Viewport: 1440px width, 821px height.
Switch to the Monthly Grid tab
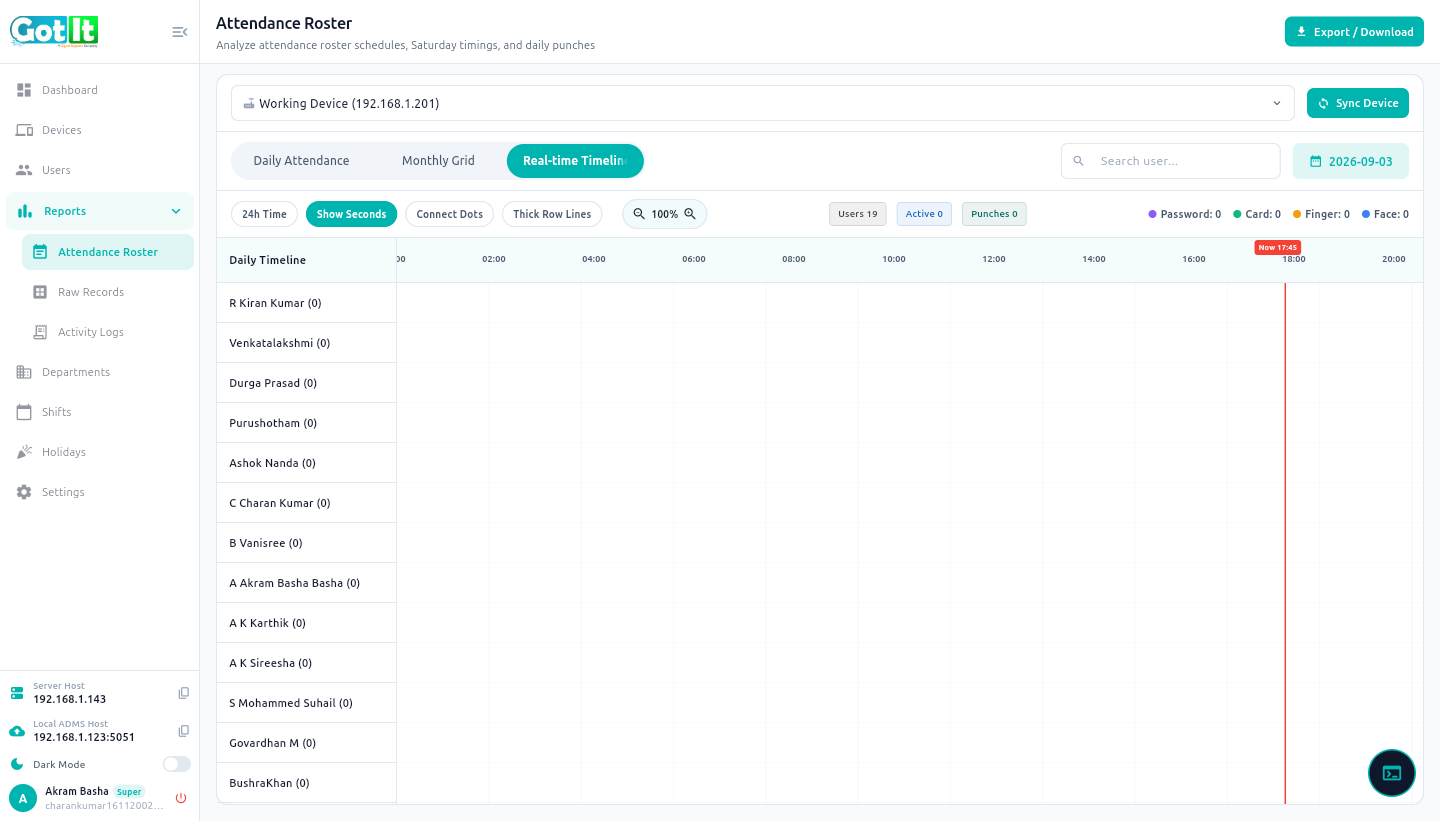438,161
